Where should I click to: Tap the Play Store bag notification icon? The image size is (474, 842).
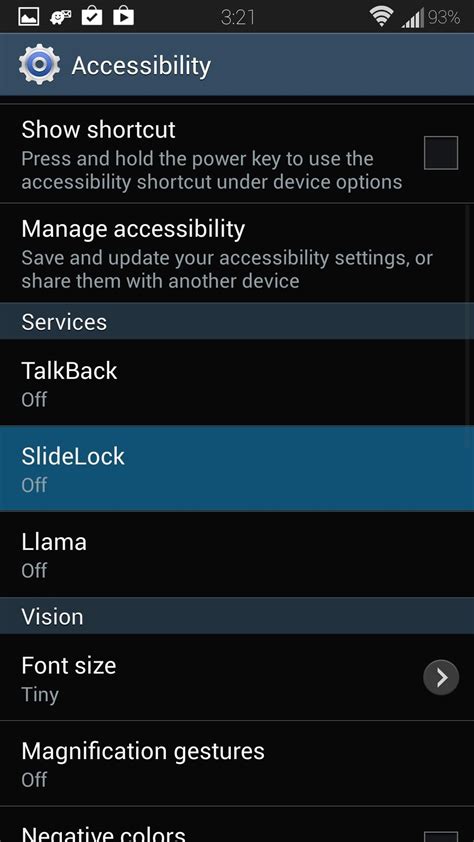pyautogui.click(x=123, y=17)
